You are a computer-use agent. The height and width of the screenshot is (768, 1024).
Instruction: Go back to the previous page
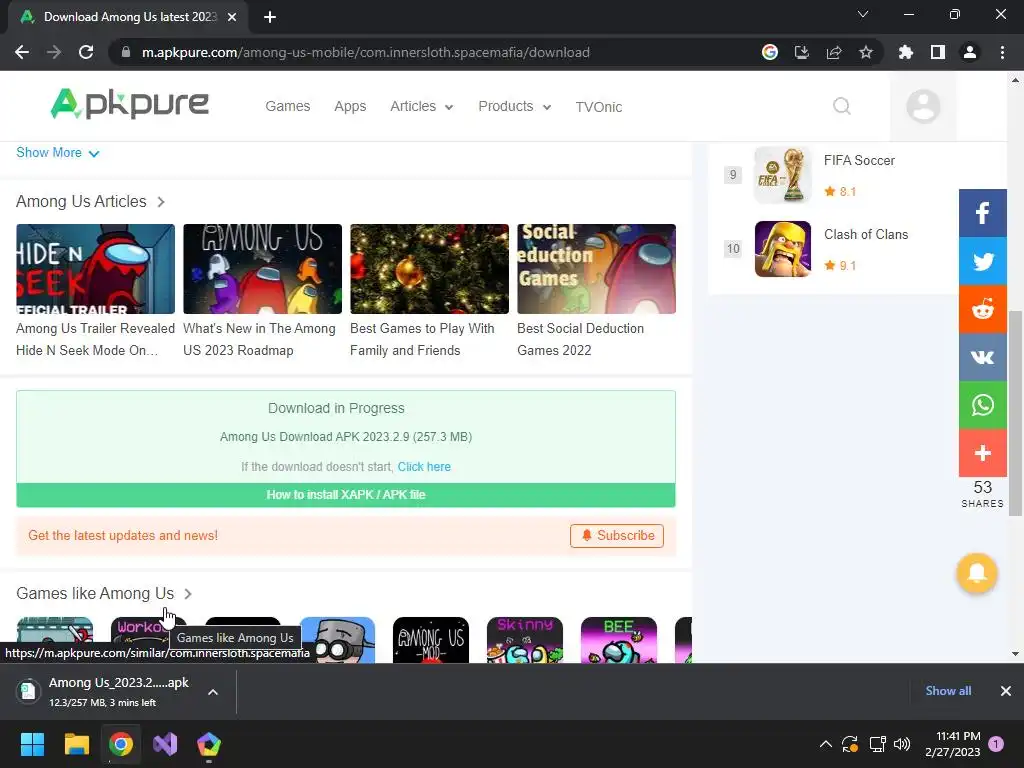click(x=22, y=52)
